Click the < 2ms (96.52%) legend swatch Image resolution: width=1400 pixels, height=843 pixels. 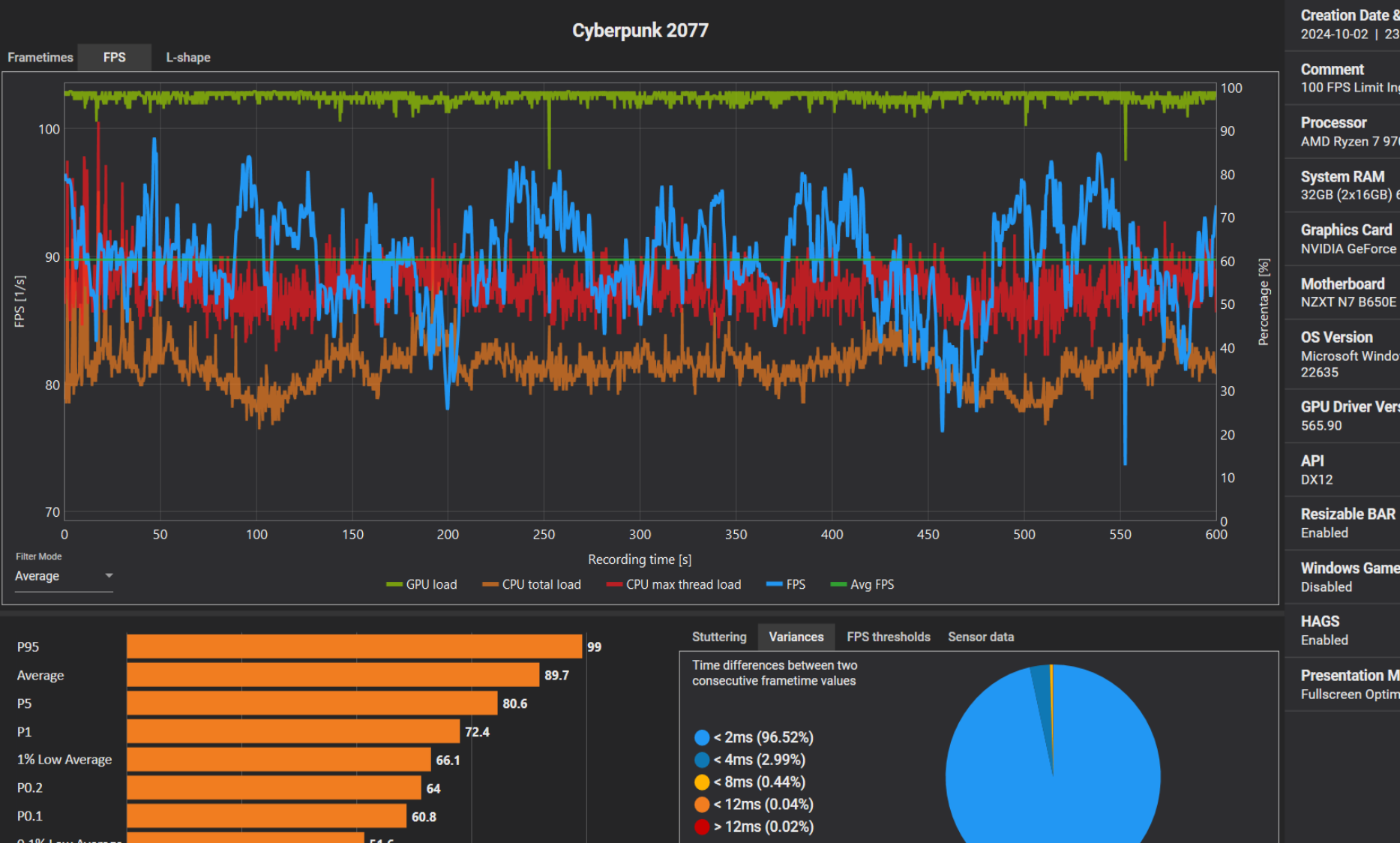click(x=702, y=737)
